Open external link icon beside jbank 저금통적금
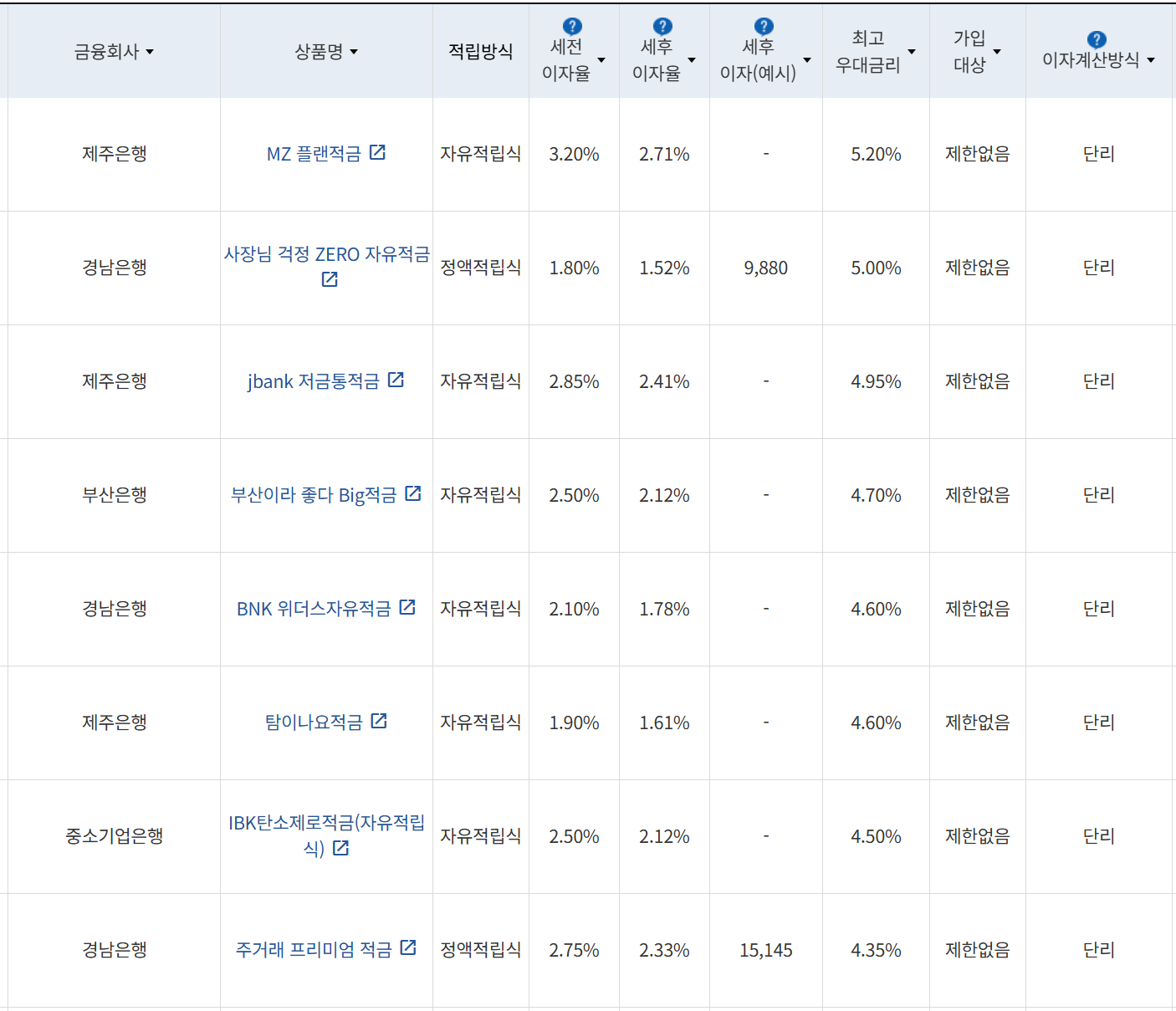Screen dimensions: 1176x1011 [x=396, y=380]
